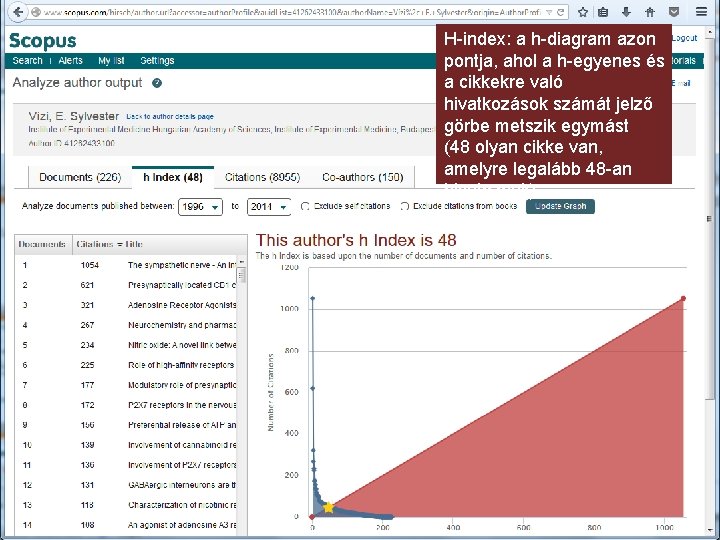
Task: Go to the browser home icon
Action: tap(650, 12)
